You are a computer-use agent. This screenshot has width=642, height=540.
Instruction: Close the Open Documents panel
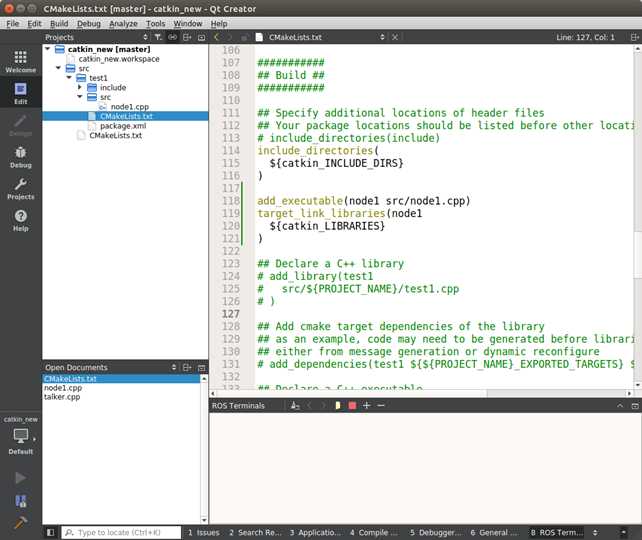coord(201,367)
